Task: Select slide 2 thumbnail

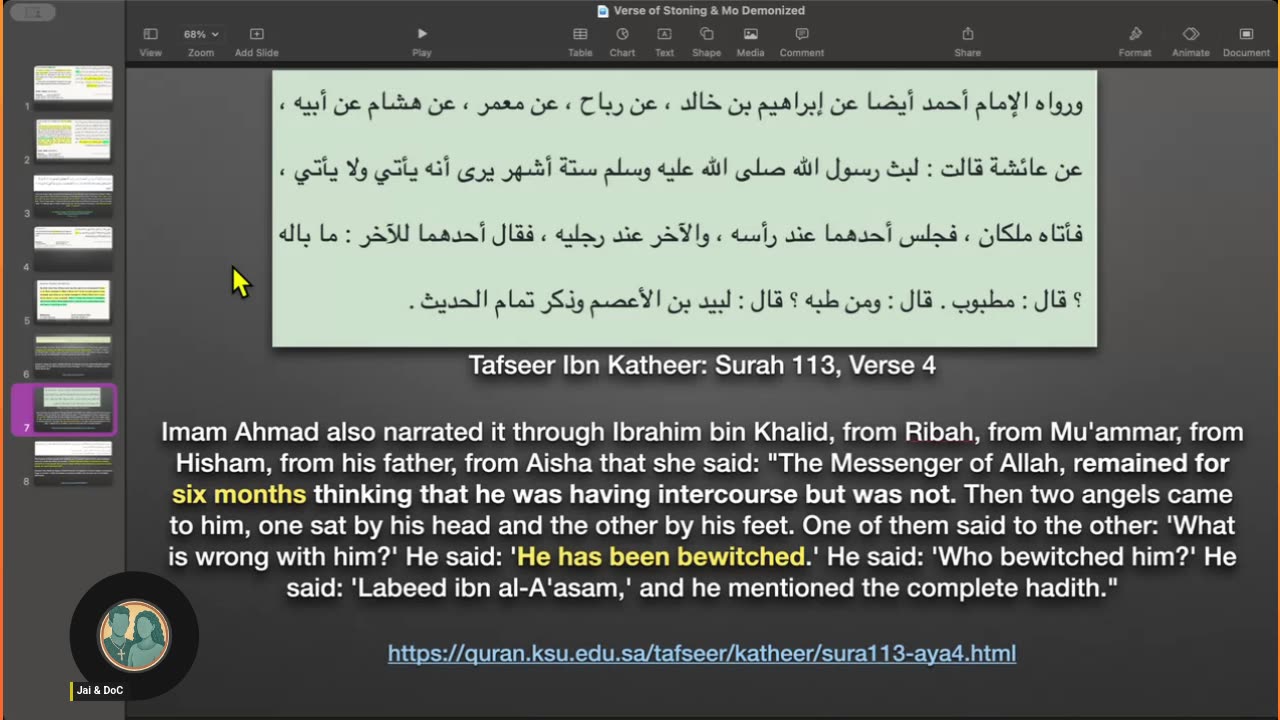Action: coord(73,140)
